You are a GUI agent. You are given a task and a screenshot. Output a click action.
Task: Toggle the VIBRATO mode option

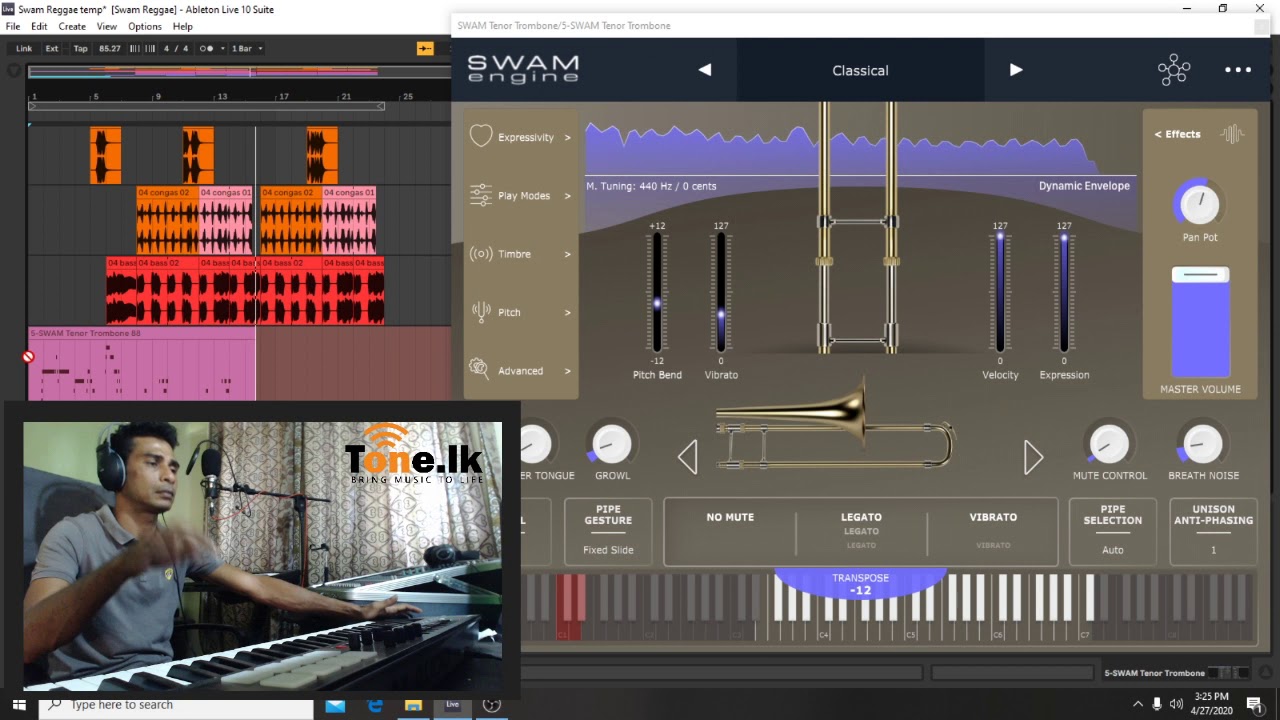point(993,518)
